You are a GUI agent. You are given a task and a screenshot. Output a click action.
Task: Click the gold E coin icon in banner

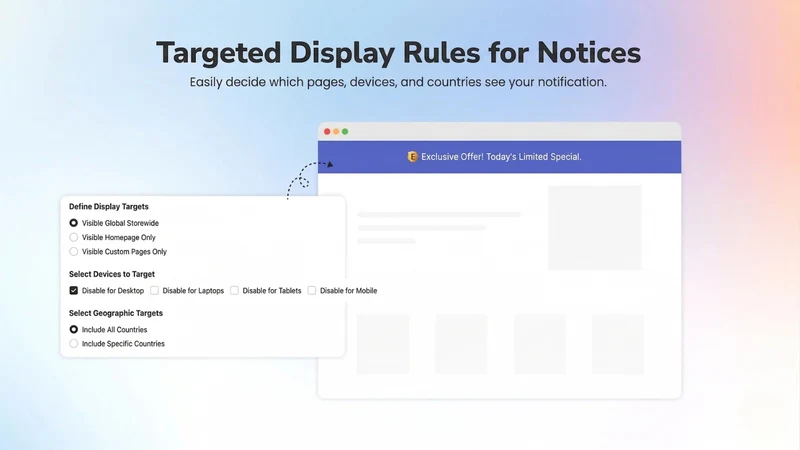tap(412, 157)
